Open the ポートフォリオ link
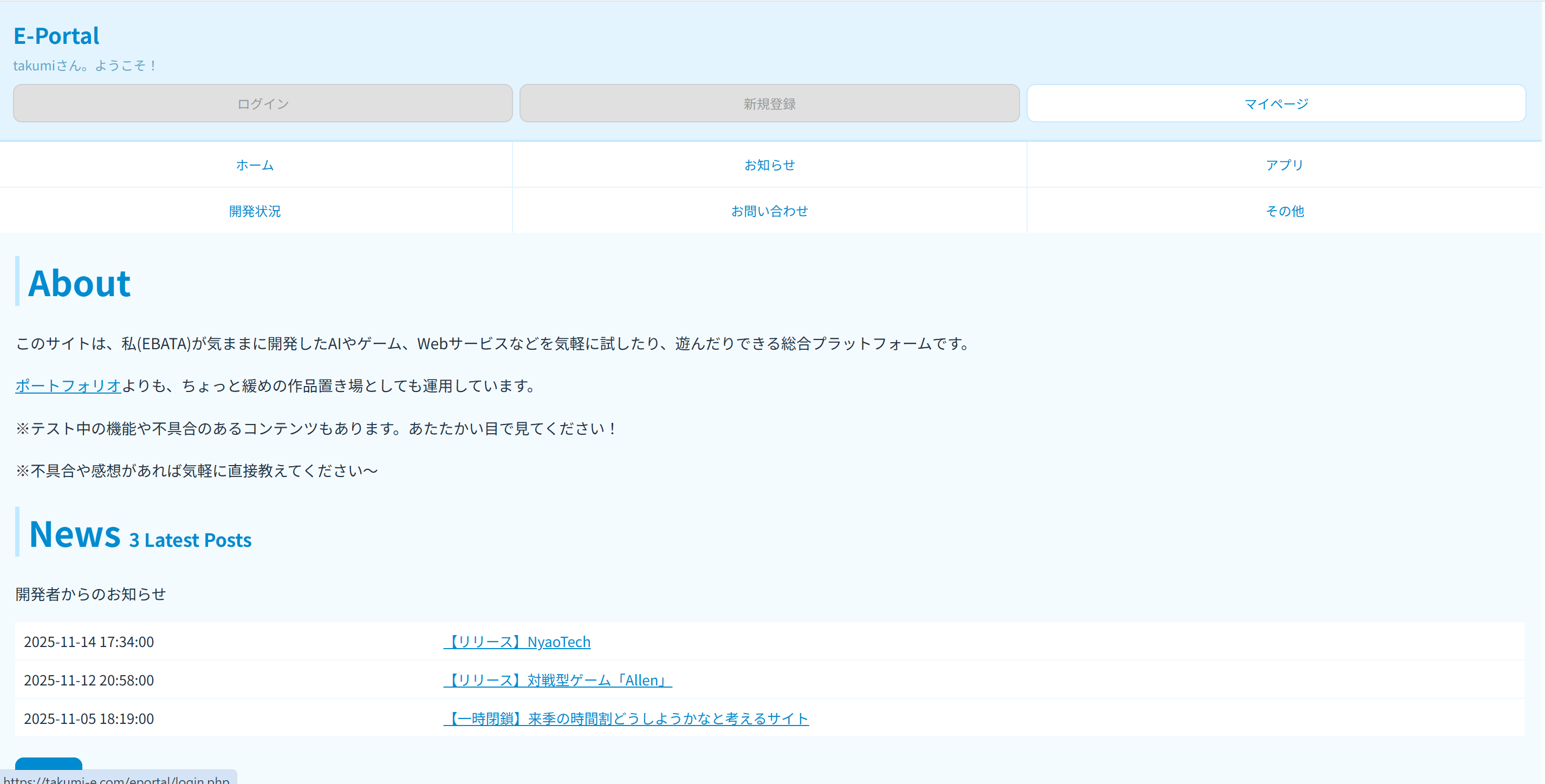 [x=67, y=386]
